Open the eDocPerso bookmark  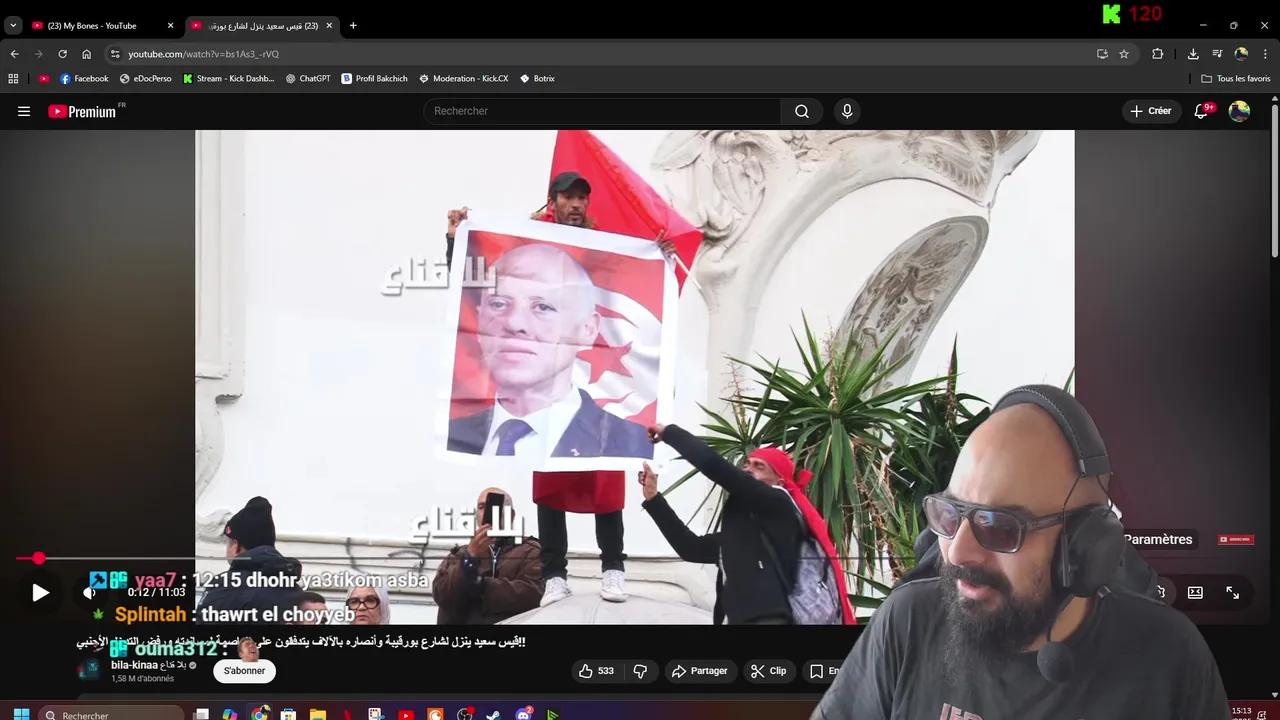coord(146,78)
